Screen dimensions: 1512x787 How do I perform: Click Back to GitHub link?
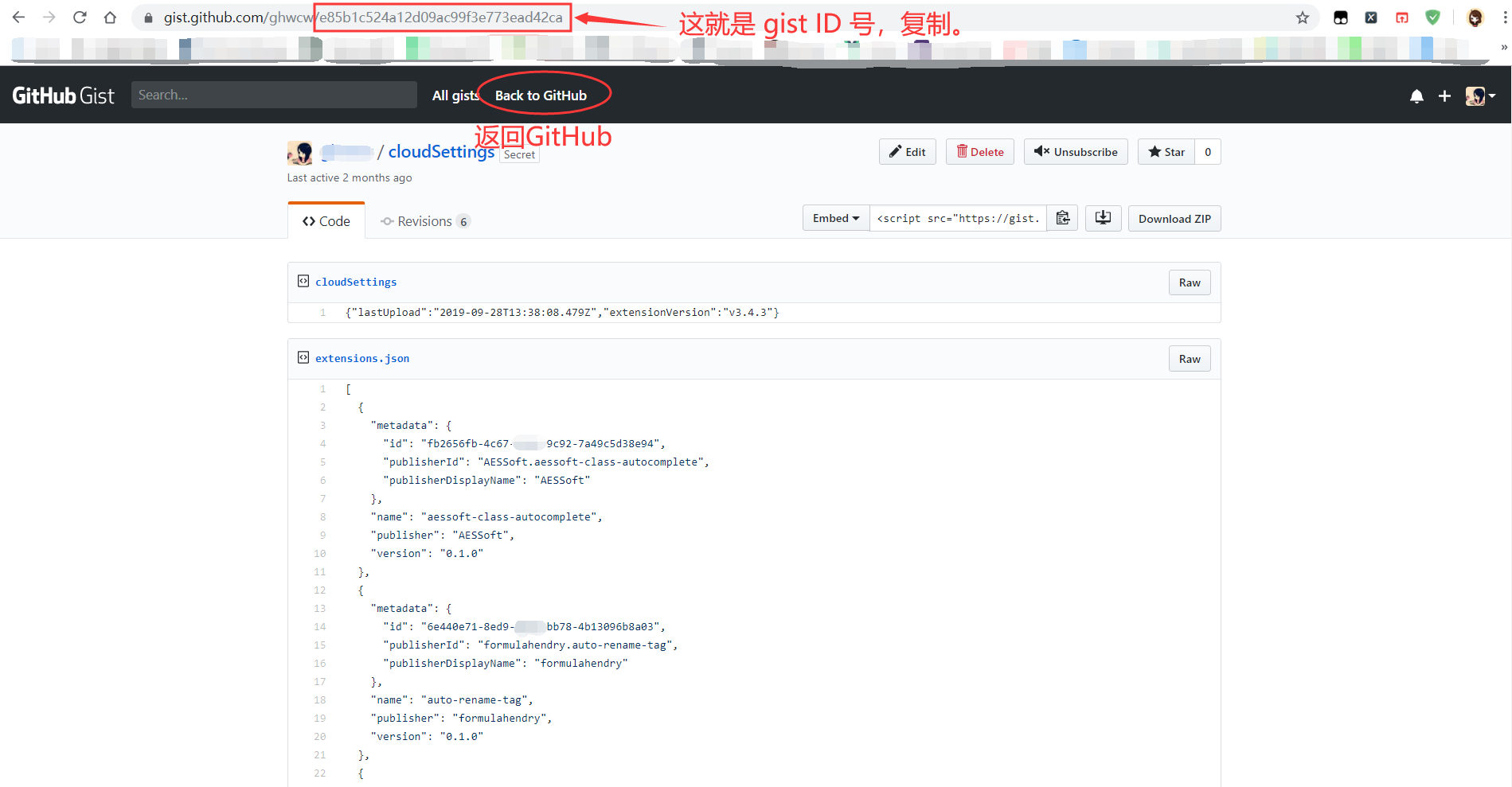pyautogui.click(x=541, y=95)
